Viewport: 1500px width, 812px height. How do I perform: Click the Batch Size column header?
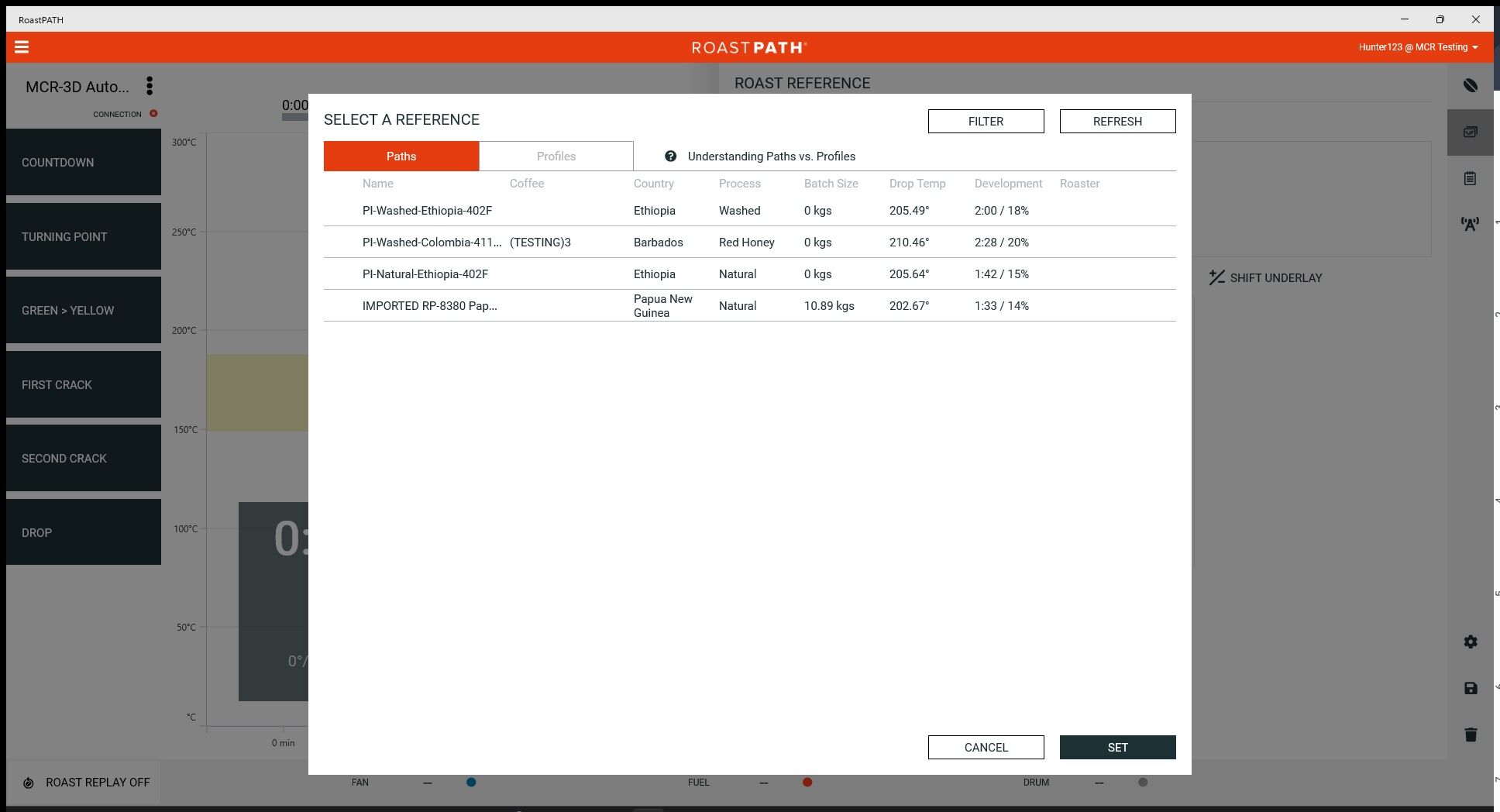click(x=831, y=184)
